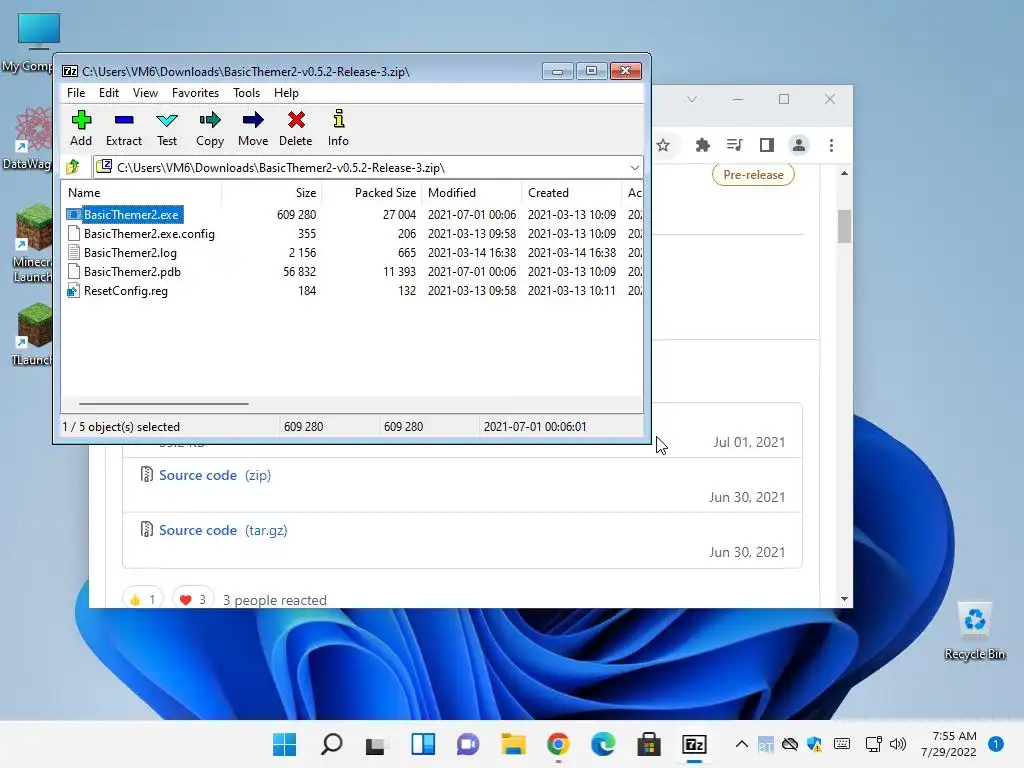Click the Pre-release badge in Chrome
Screen dimensions: 1024x768
753,174
